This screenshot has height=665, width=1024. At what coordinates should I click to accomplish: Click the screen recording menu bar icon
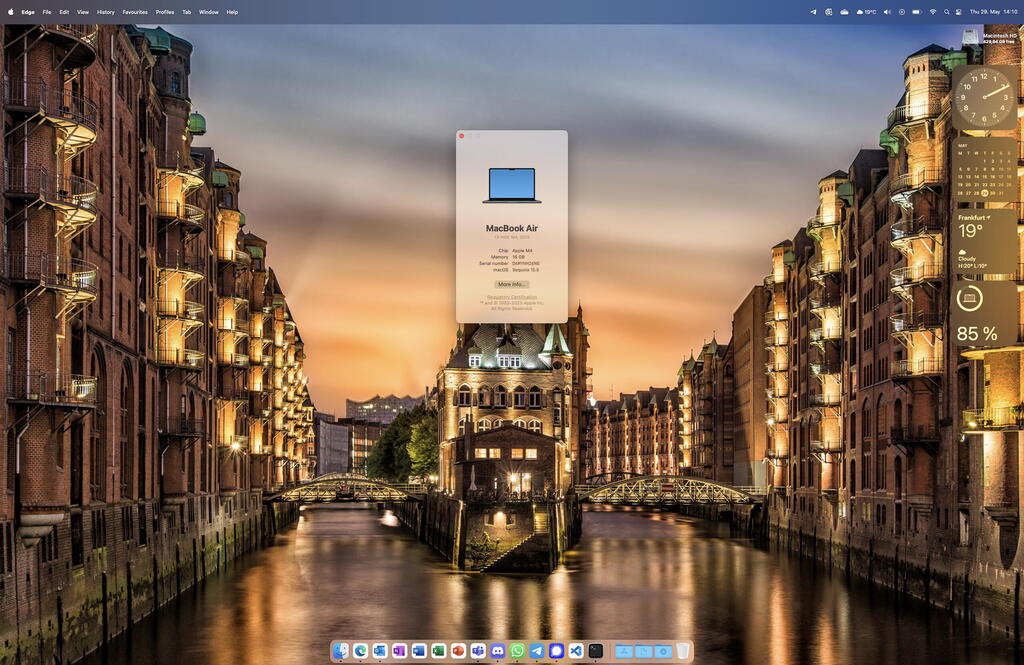tap(902, 12)
